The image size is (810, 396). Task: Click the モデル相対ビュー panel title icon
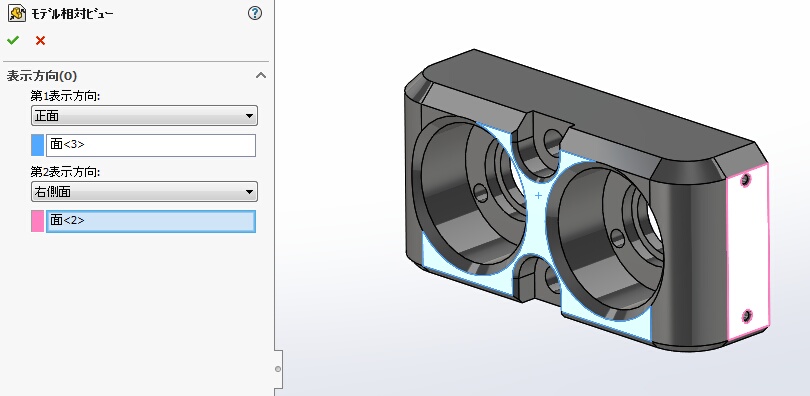click(x=17, y=13)
